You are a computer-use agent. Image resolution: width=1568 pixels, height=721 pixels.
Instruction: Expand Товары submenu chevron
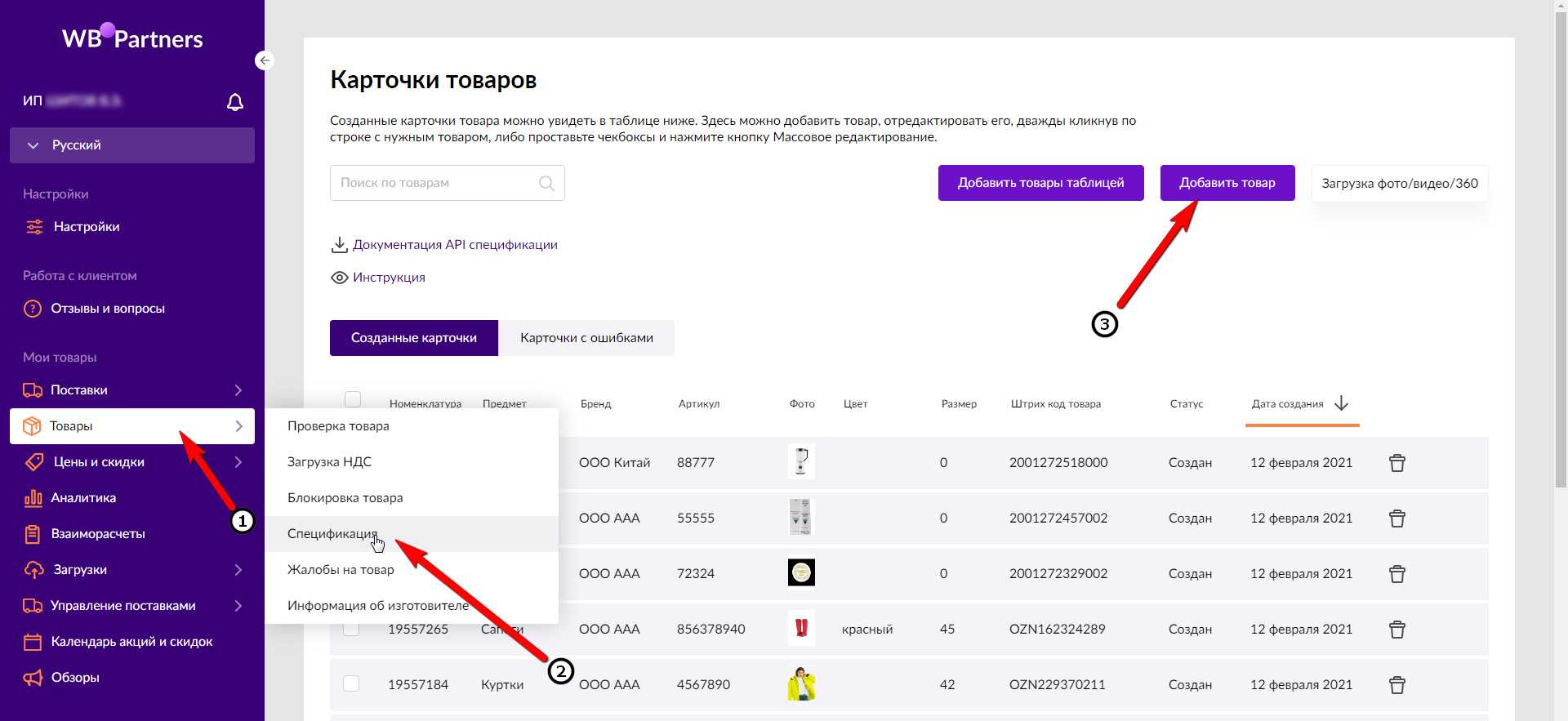(x=238, y=426)
